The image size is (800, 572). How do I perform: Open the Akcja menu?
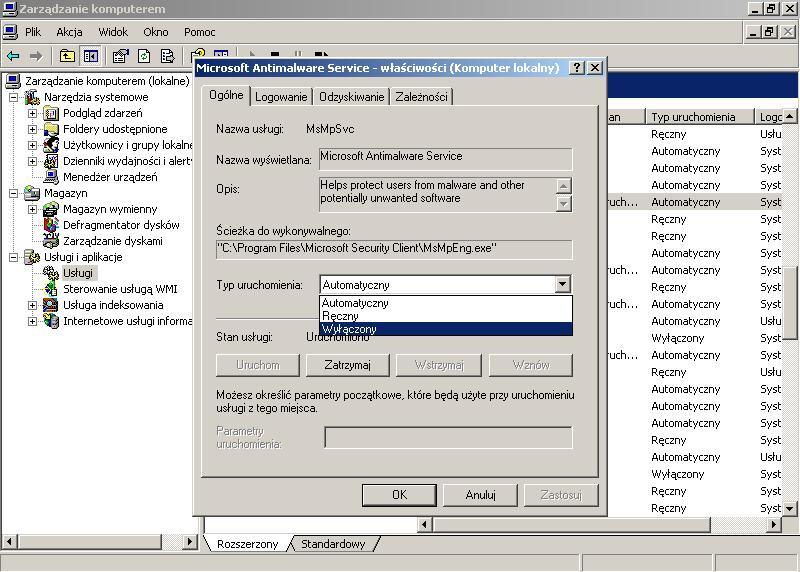point(69,32)
